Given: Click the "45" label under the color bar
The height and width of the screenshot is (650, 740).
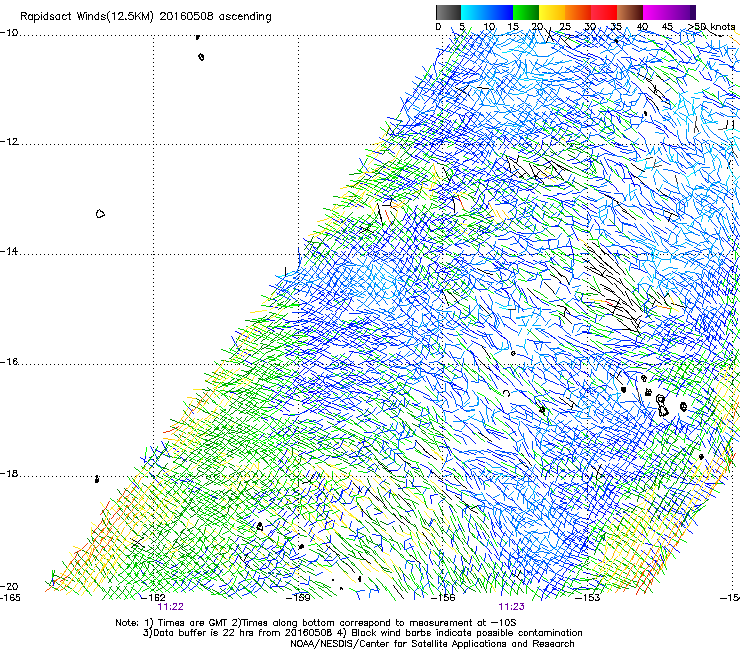Looking at the screenshot, I should (667, 27).
